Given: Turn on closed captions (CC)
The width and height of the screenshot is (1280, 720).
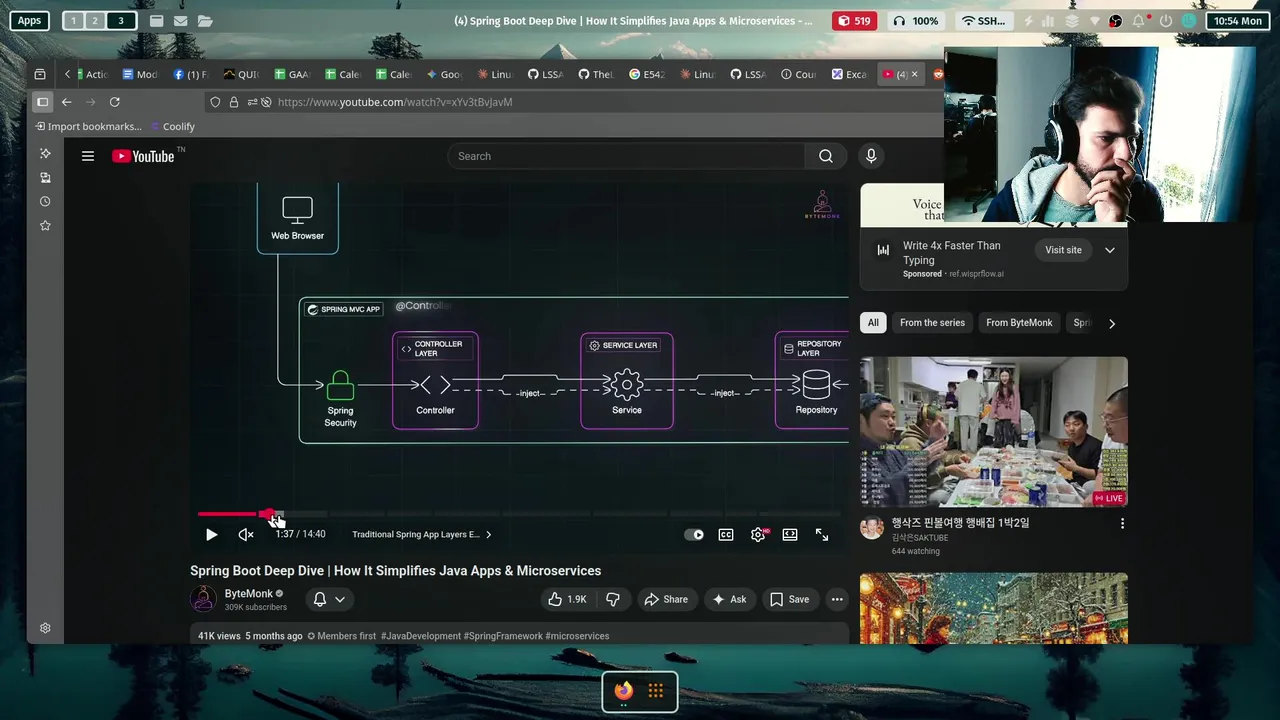Looking at the screenshot, I should tap(726, 535).
